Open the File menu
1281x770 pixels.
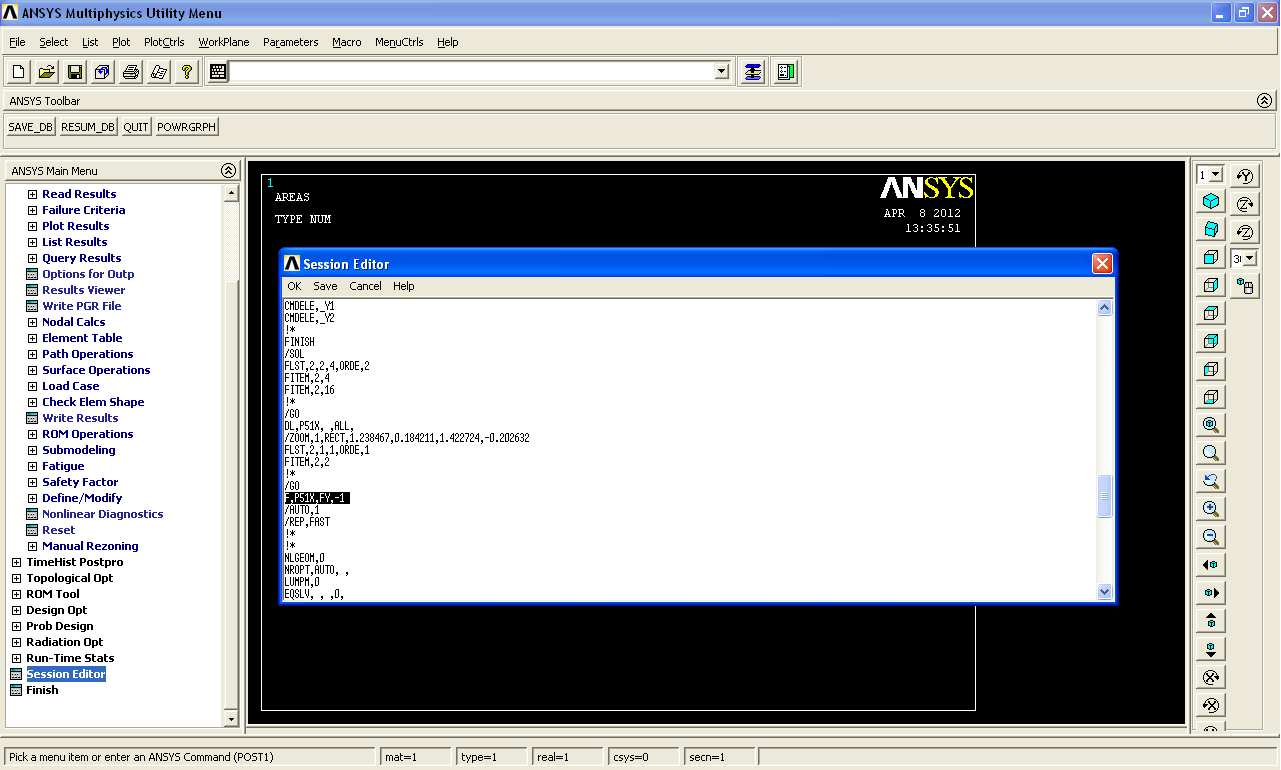click(x=17, y=42)
